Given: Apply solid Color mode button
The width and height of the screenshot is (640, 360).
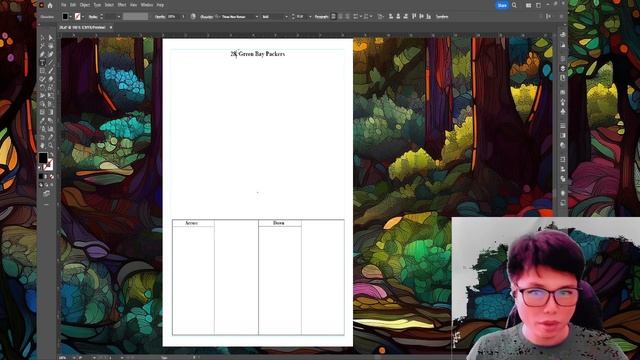Looking at the screenshot, I should pyautogui.click(x=41, y=176).
